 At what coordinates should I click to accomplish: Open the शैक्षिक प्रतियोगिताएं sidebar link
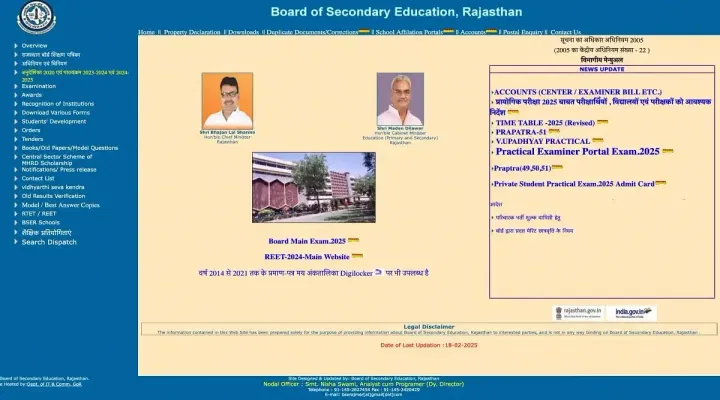46,233
